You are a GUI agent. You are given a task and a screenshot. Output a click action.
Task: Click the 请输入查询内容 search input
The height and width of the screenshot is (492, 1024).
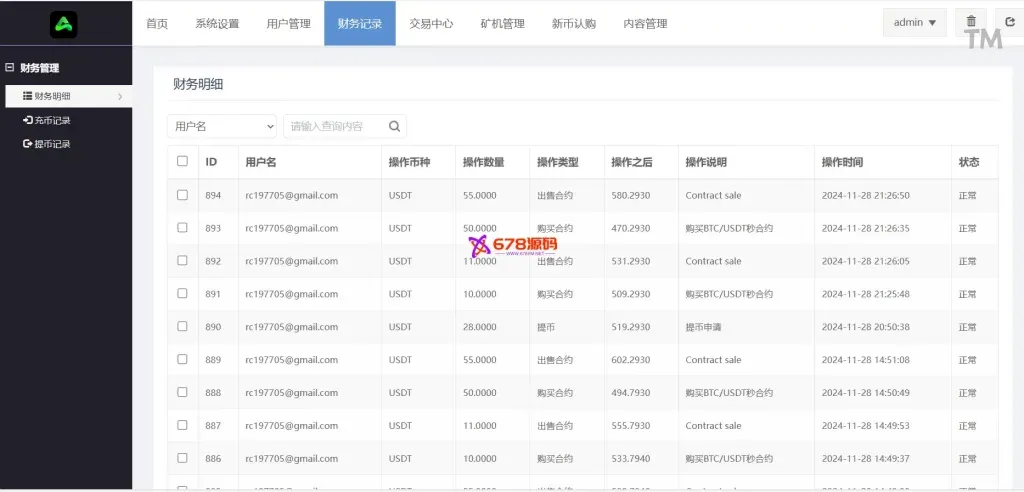335,126
